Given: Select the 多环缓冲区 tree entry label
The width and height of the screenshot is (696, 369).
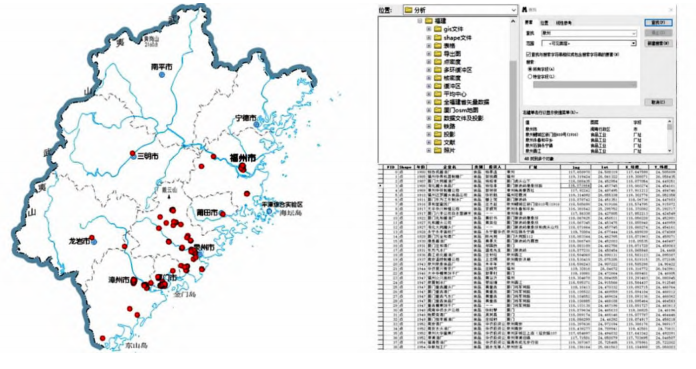Looking at the screenshot, I should click(458, 70).
